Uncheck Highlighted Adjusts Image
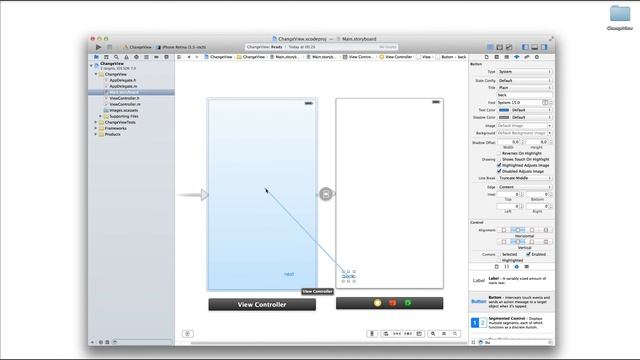Viewport: 640px width, 360px height. [499, 165]
